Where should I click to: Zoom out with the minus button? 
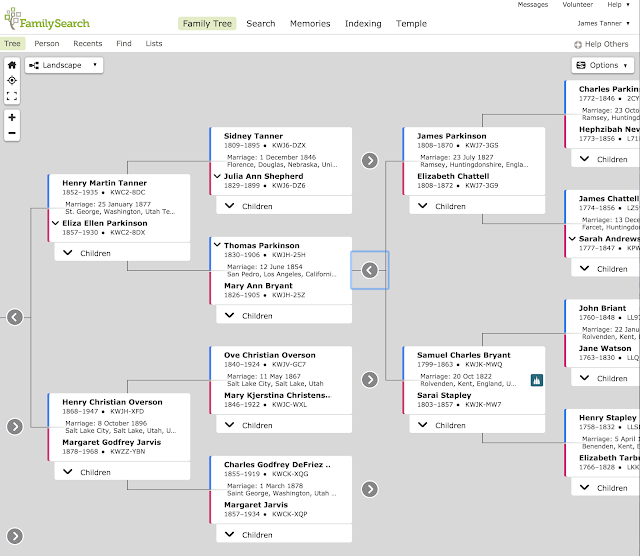pos(11,132)
